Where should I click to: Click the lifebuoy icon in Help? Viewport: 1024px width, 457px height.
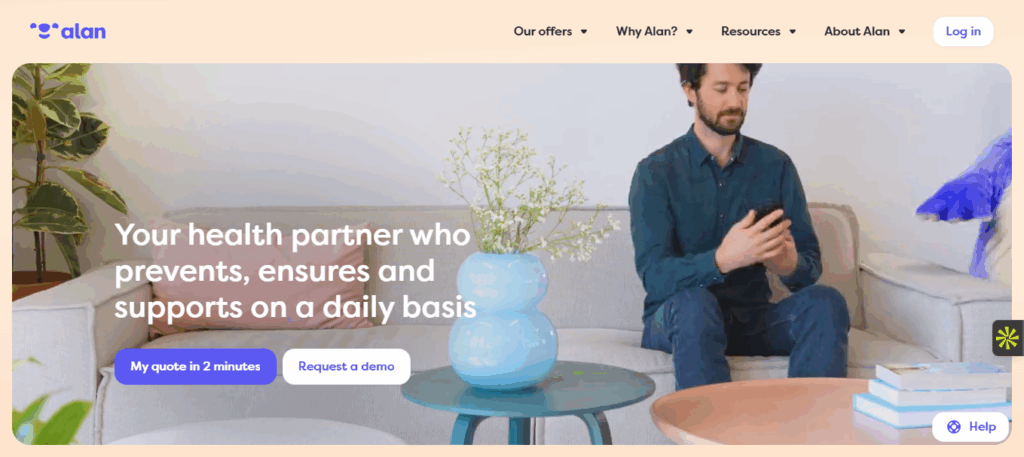coord(953,427)
